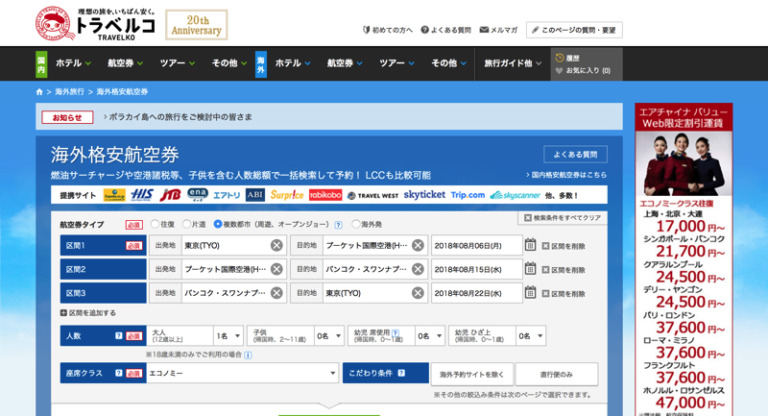Screen dimensions: 768x416
Task: Open calendar for 区間2 date
Action: click(530, 269)
